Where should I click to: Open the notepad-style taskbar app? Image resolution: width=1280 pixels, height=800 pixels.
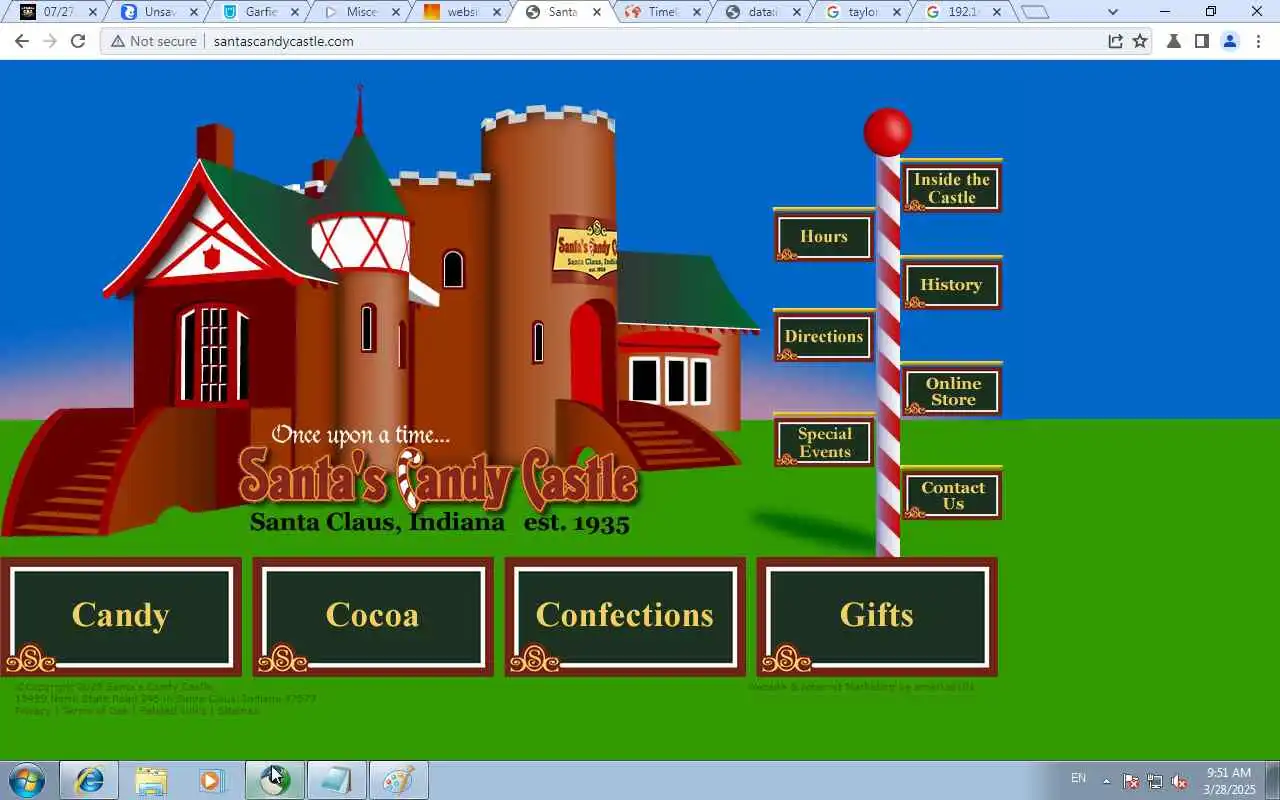[x=336, y=780]
